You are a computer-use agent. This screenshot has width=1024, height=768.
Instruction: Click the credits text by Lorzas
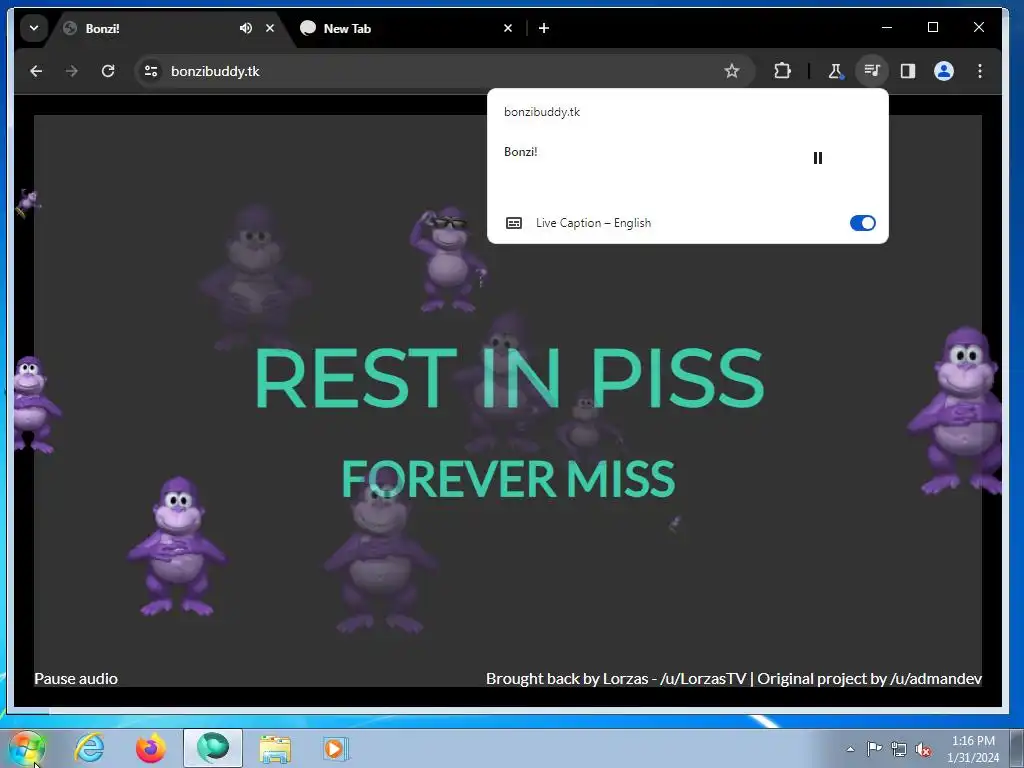point(733,679)
